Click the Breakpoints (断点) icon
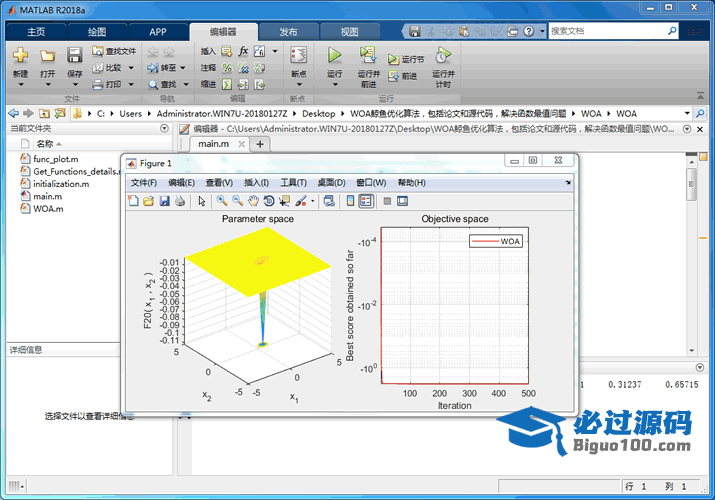Viewport: 715px width, 500px height. click(x=299, y=56)
